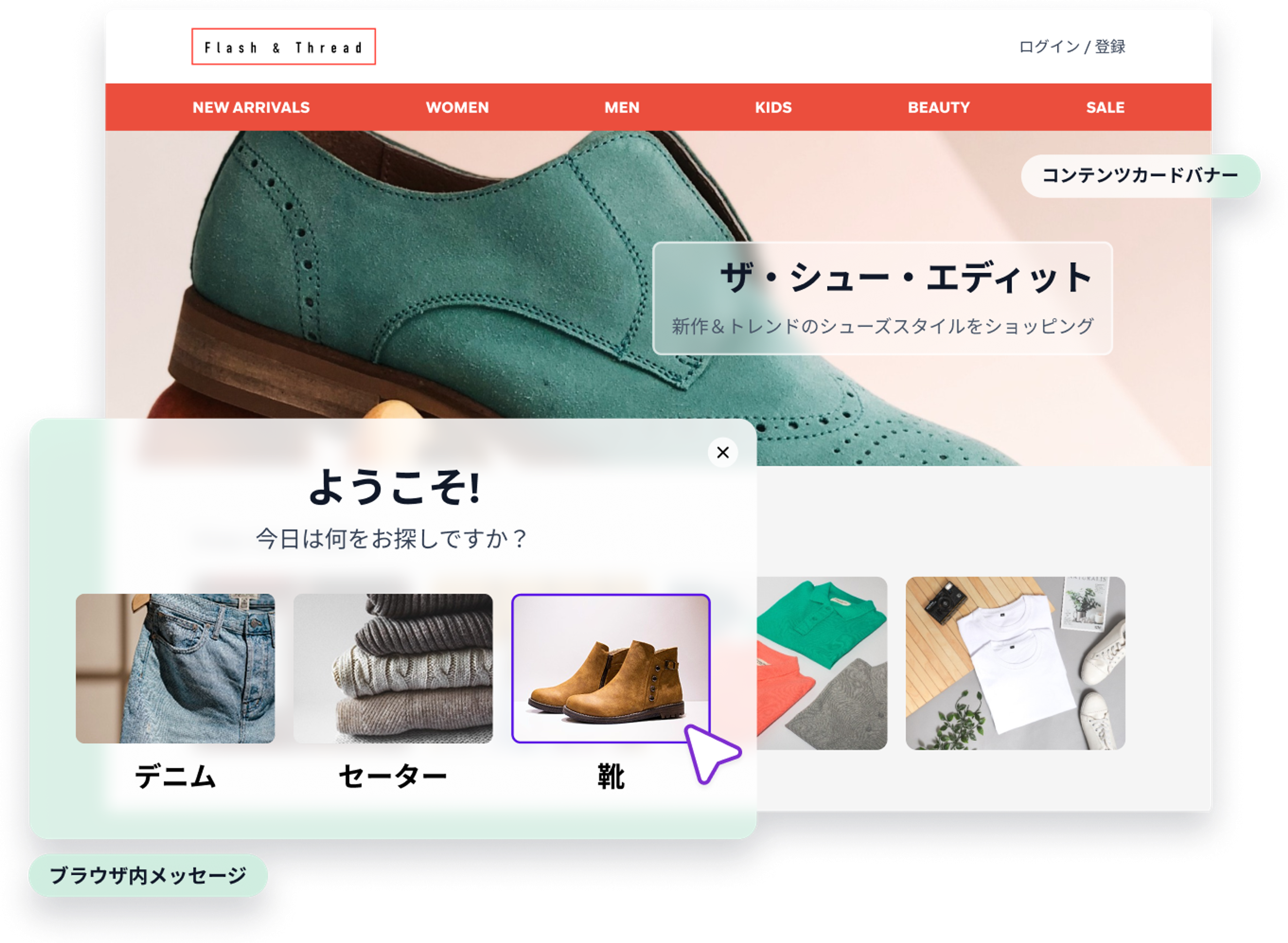Click the ブラウザ内メッセージ label pill
The image size is (1288, 943).
click(148, 875)
